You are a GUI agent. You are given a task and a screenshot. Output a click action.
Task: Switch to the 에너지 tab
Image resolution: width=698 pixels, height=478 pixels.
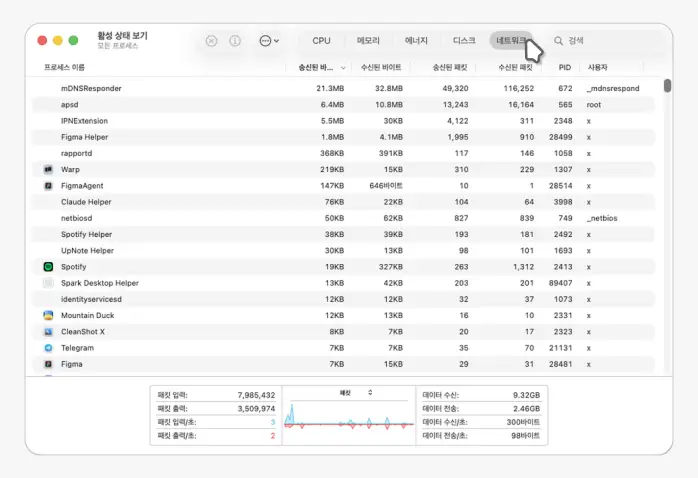tap(416, 41)
